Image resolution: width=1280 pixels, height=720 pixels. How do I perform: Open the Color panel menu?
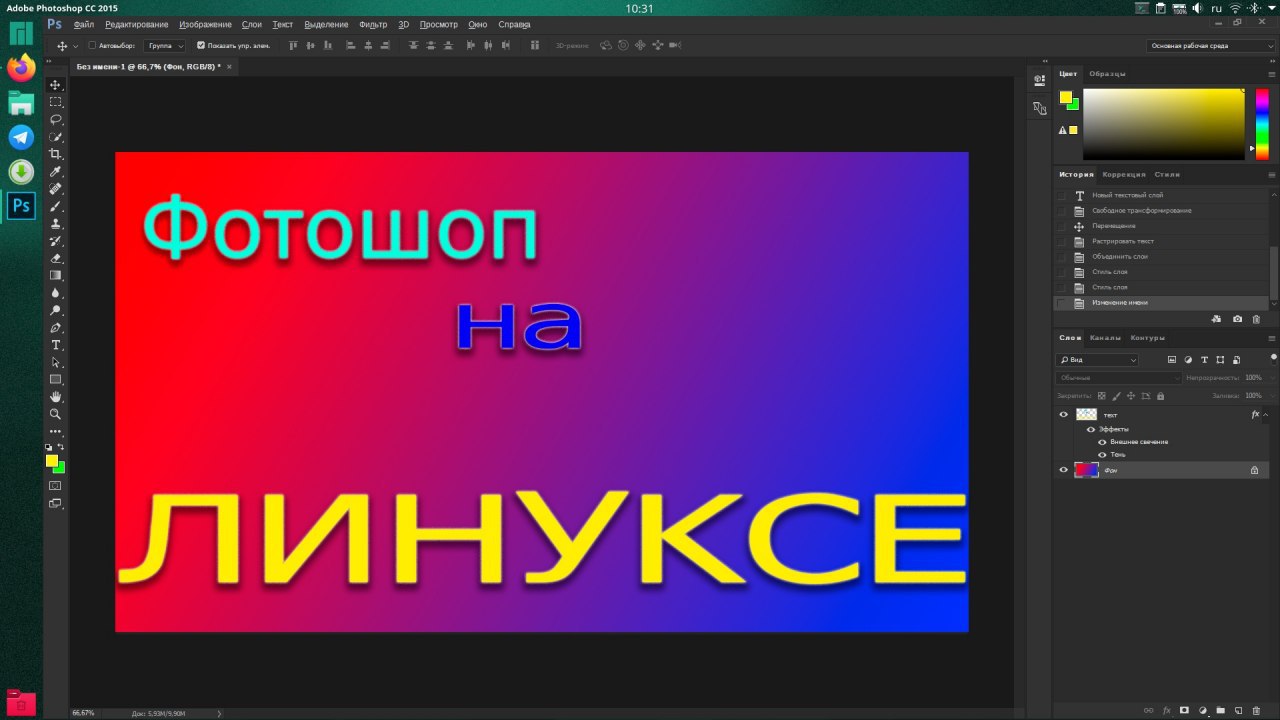1273,74
